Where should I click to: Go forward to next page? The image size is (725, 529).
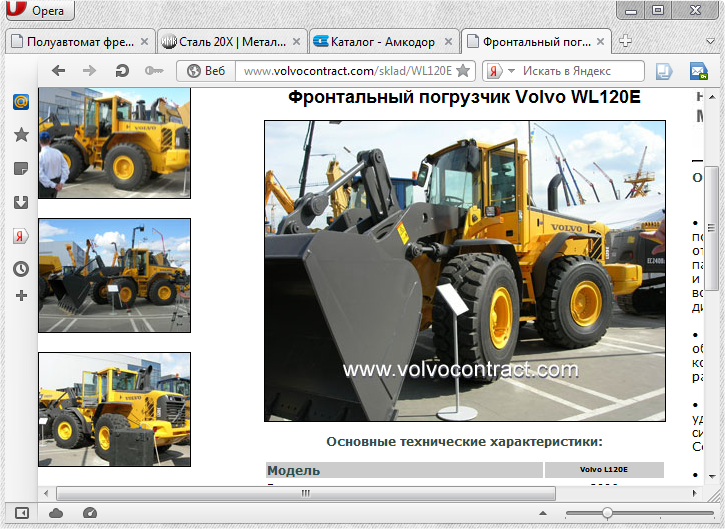click(89, 71)
